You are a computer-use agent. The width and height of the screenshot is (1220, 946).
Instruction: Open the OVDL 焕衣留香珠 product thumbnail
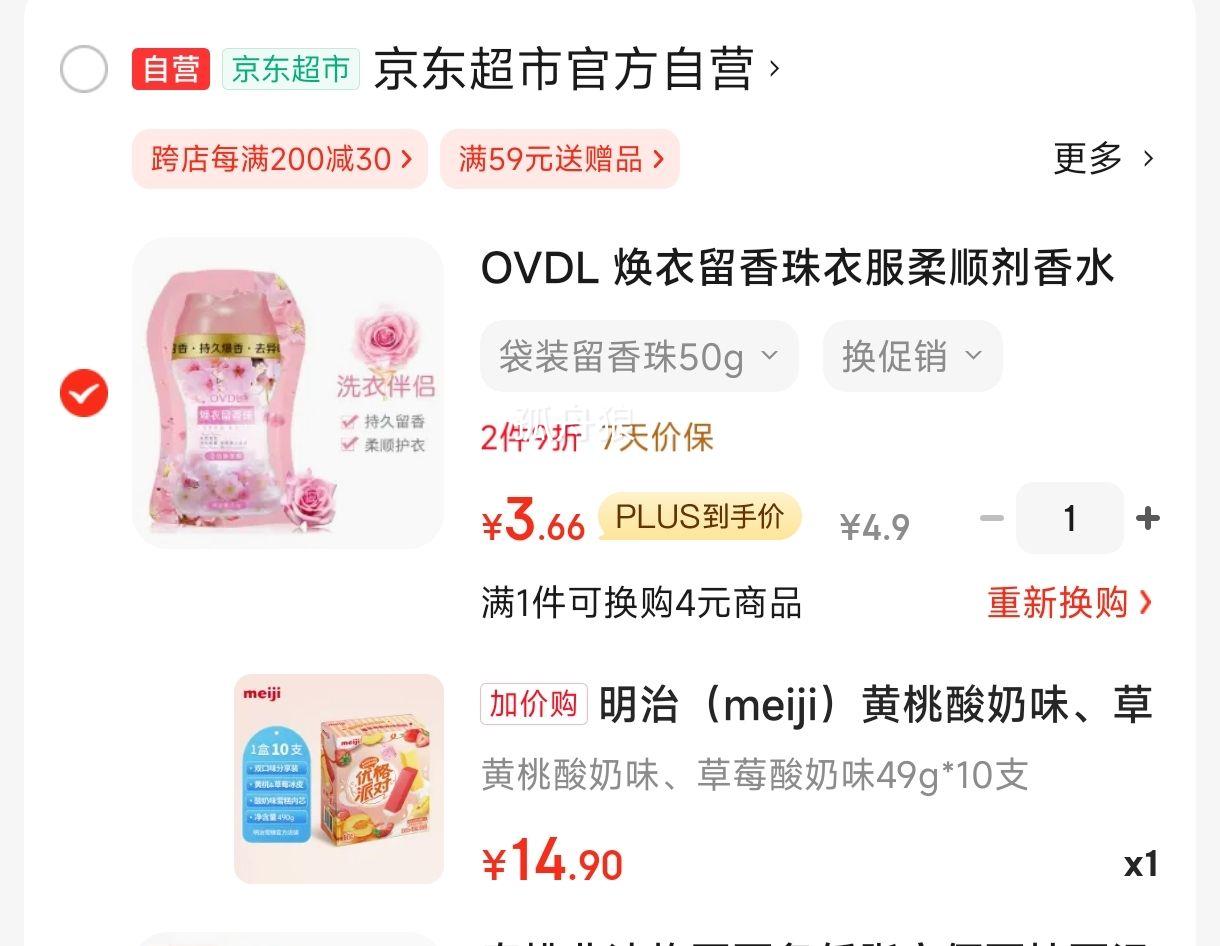(x=288, y=393)
